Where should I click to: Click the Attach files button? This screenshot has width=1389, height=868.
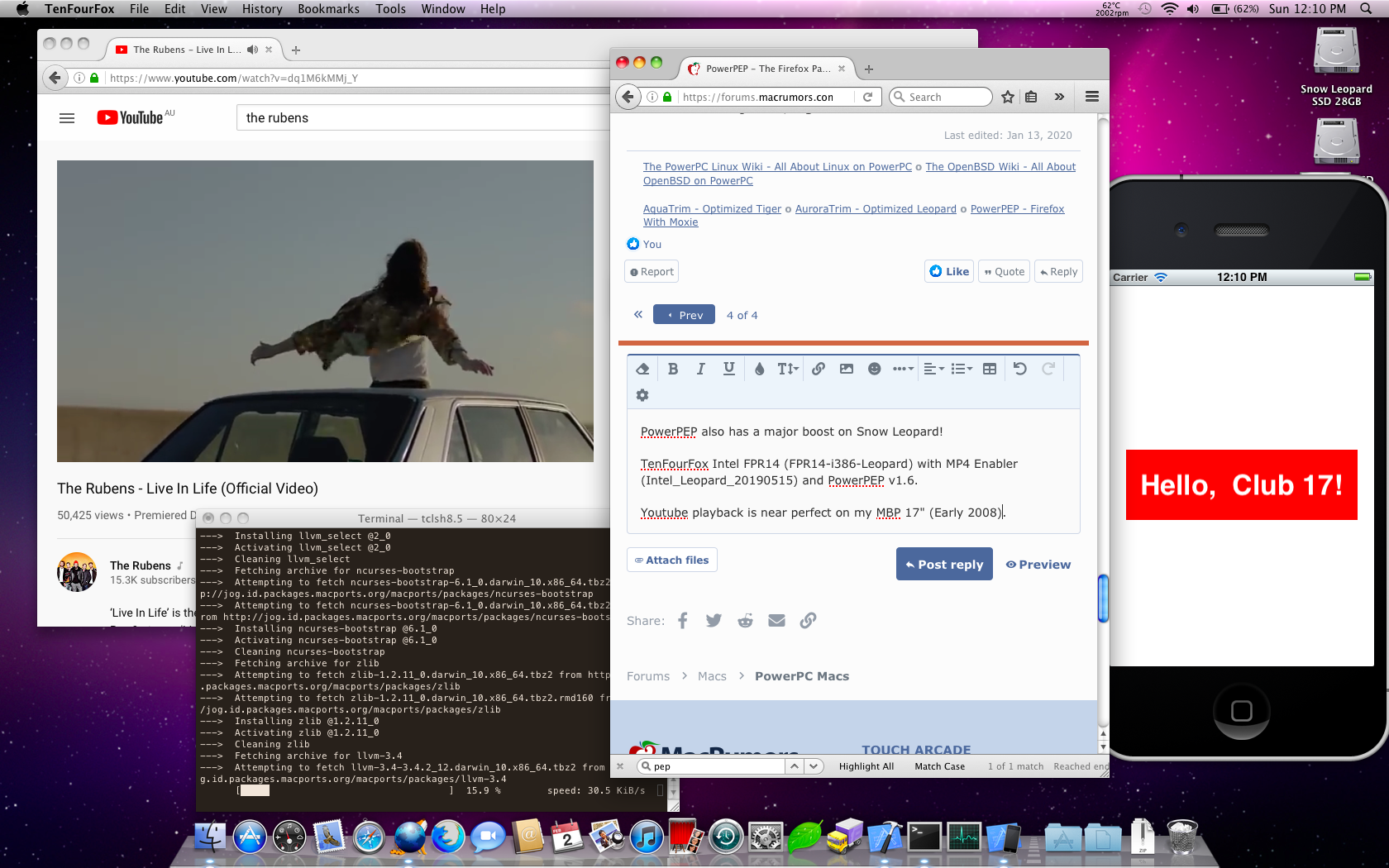(672, 560)
